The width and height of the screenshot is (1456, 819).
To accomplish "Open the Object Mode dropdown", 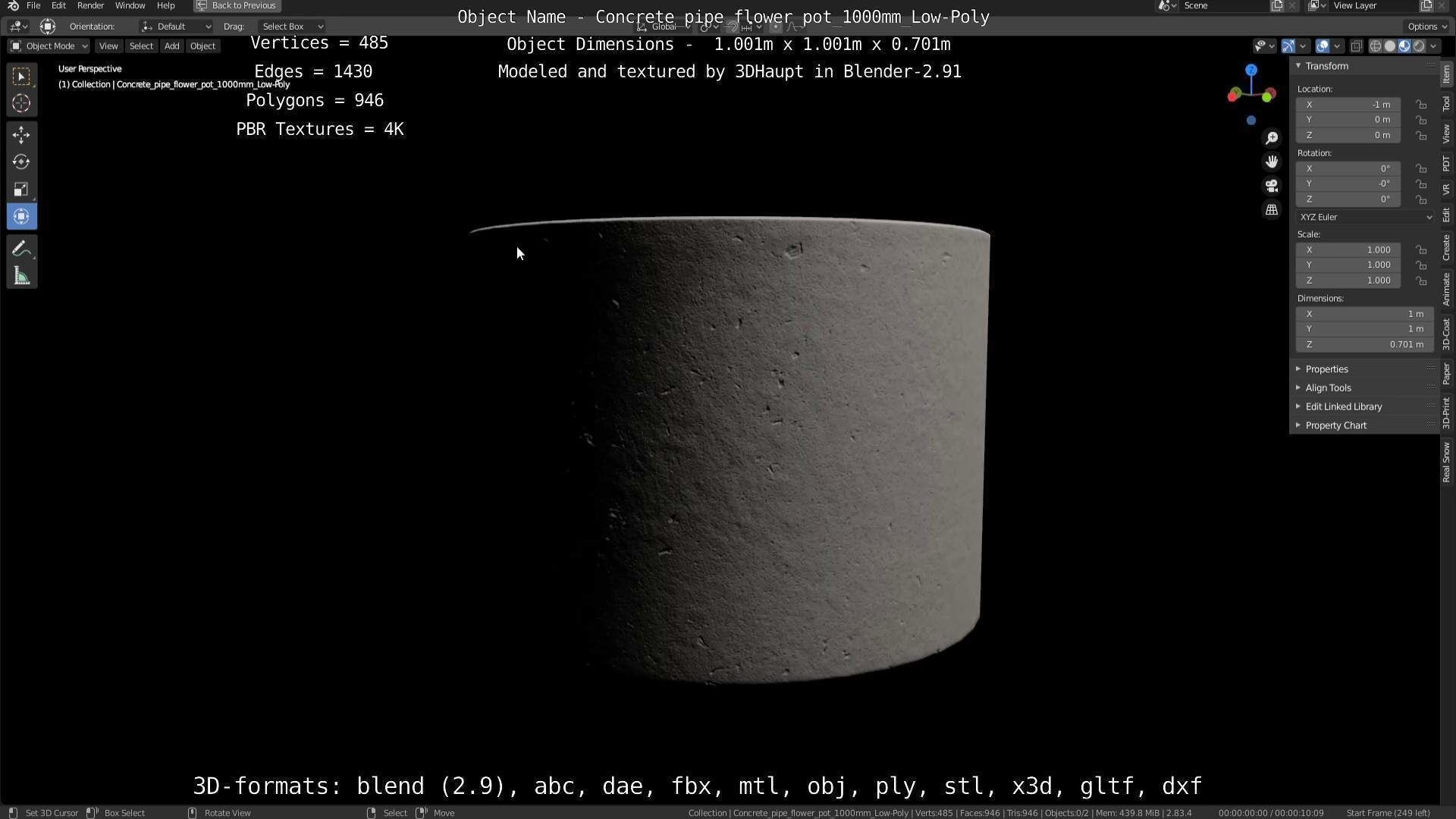I will tap(49, 46).
